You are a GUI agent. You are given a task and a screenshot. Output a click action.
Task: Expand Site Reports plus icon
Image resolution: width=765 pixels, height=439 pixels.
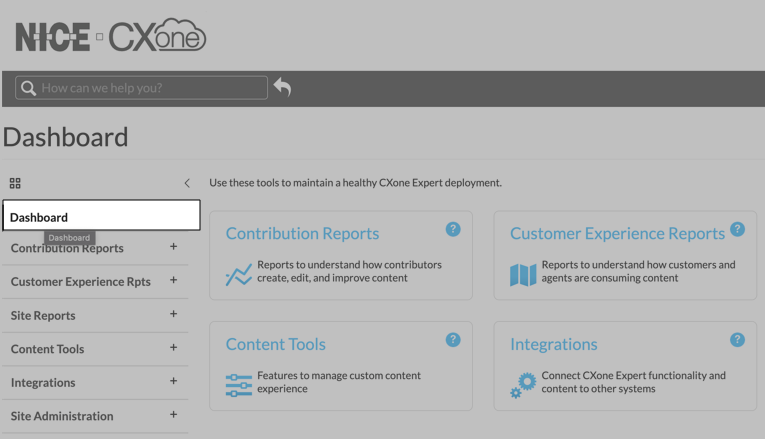coord(173,314)
